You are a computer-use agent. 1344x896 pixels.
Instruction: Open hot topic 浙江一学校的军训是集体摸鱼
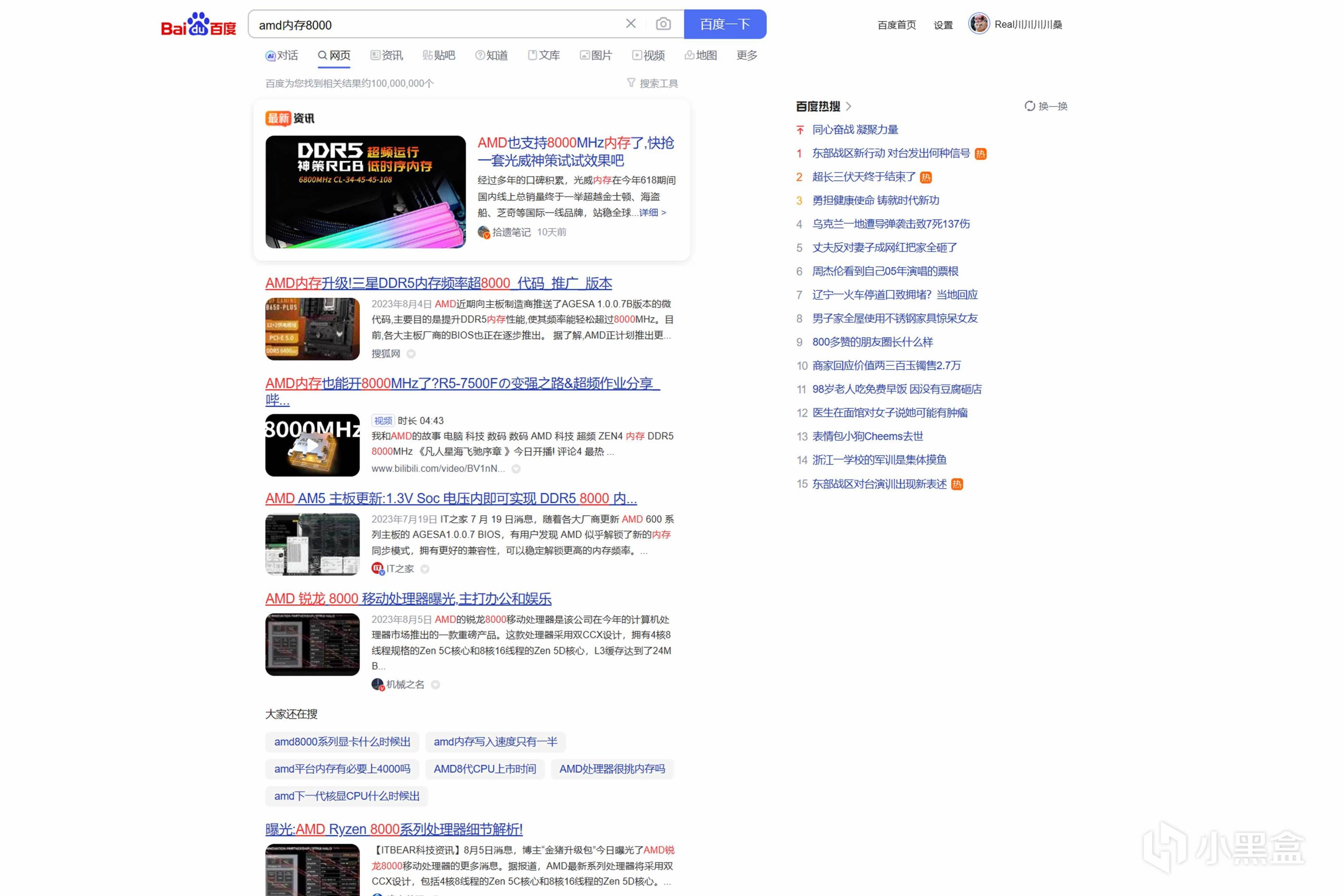pos(880,460)
